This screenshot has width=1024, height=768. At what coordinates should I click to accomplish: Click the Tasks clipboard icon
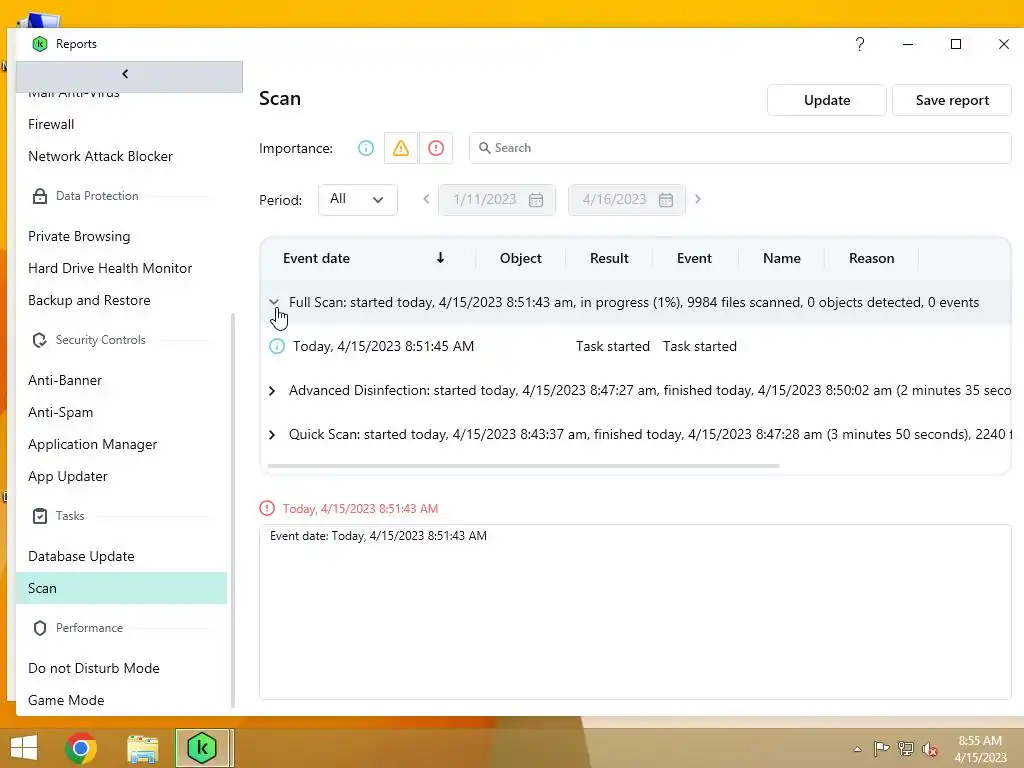click(40, 516)
